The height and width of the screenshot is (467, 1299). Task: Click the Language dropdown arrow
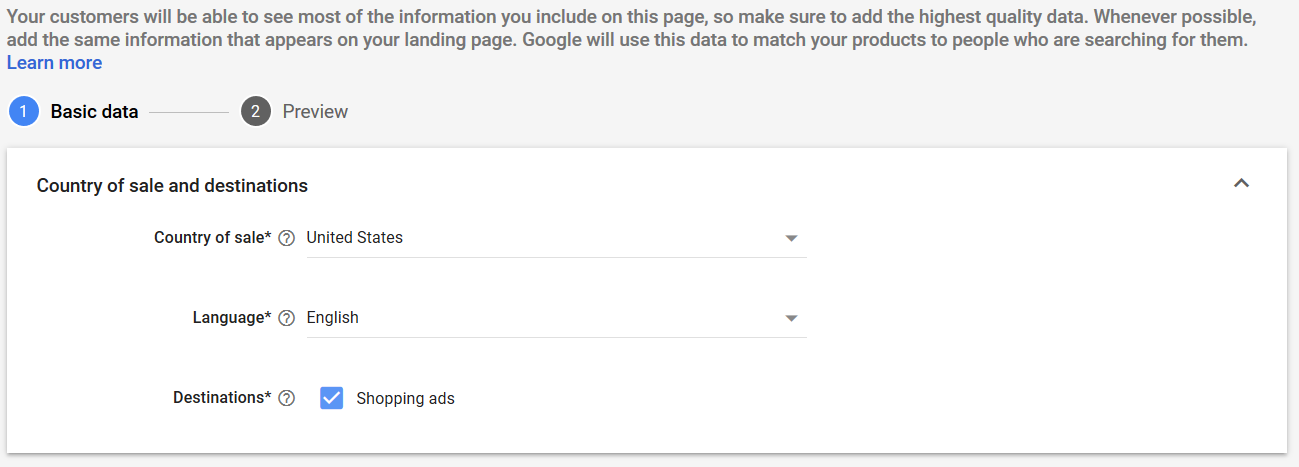pos(791,318)
